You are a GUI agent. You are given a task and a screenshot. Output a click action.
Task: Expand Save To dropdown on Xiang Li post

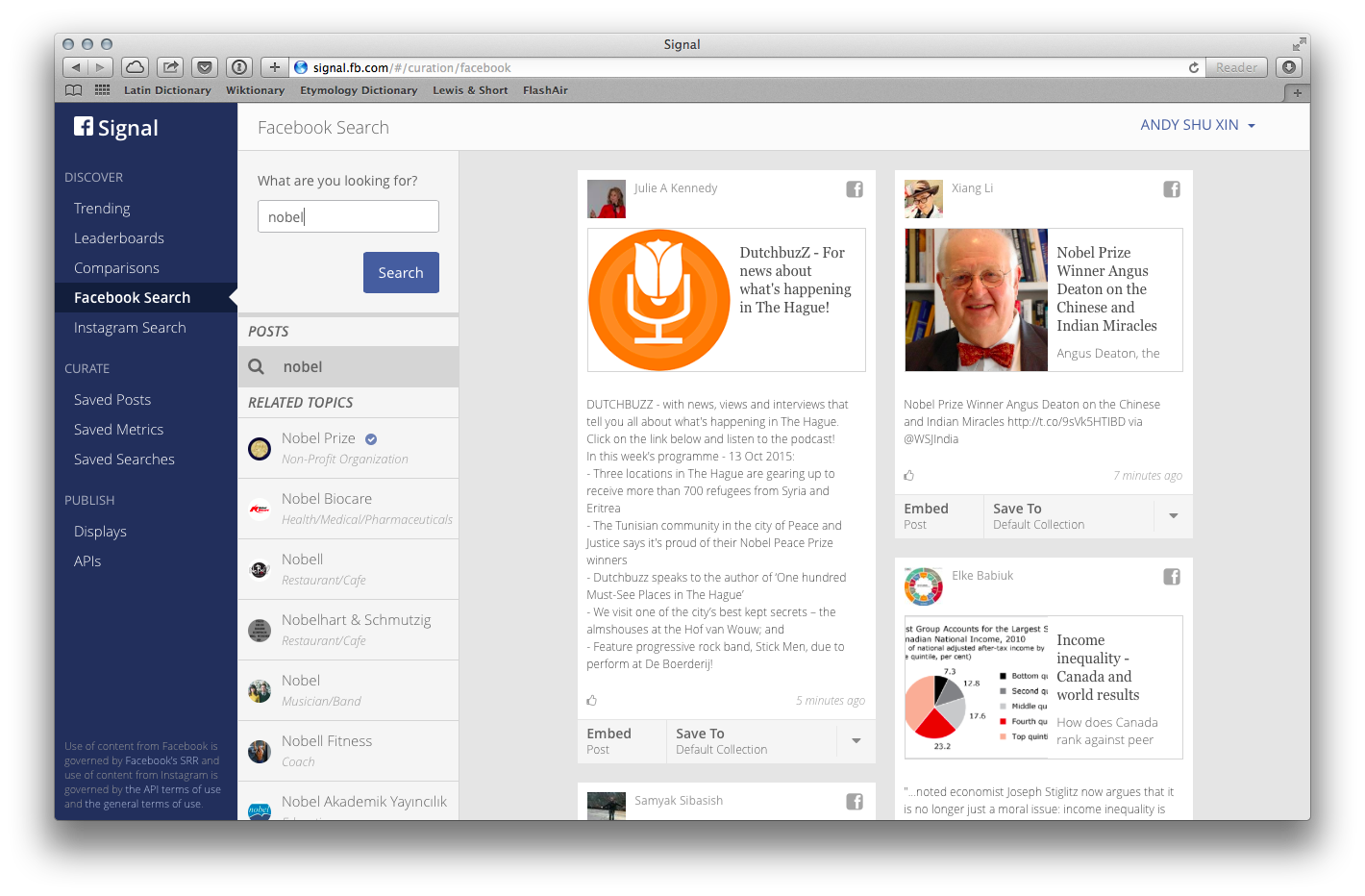click(1174, 516)
